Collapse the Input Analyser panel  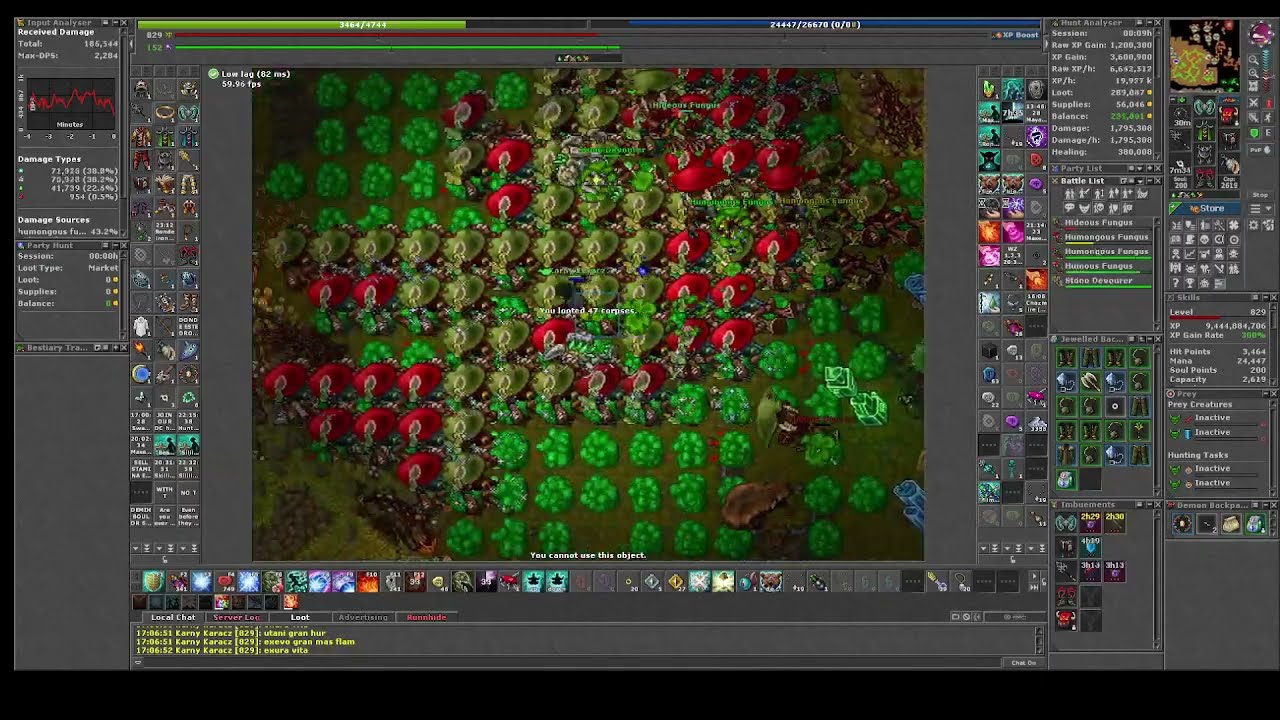click(x=115, y=23)
